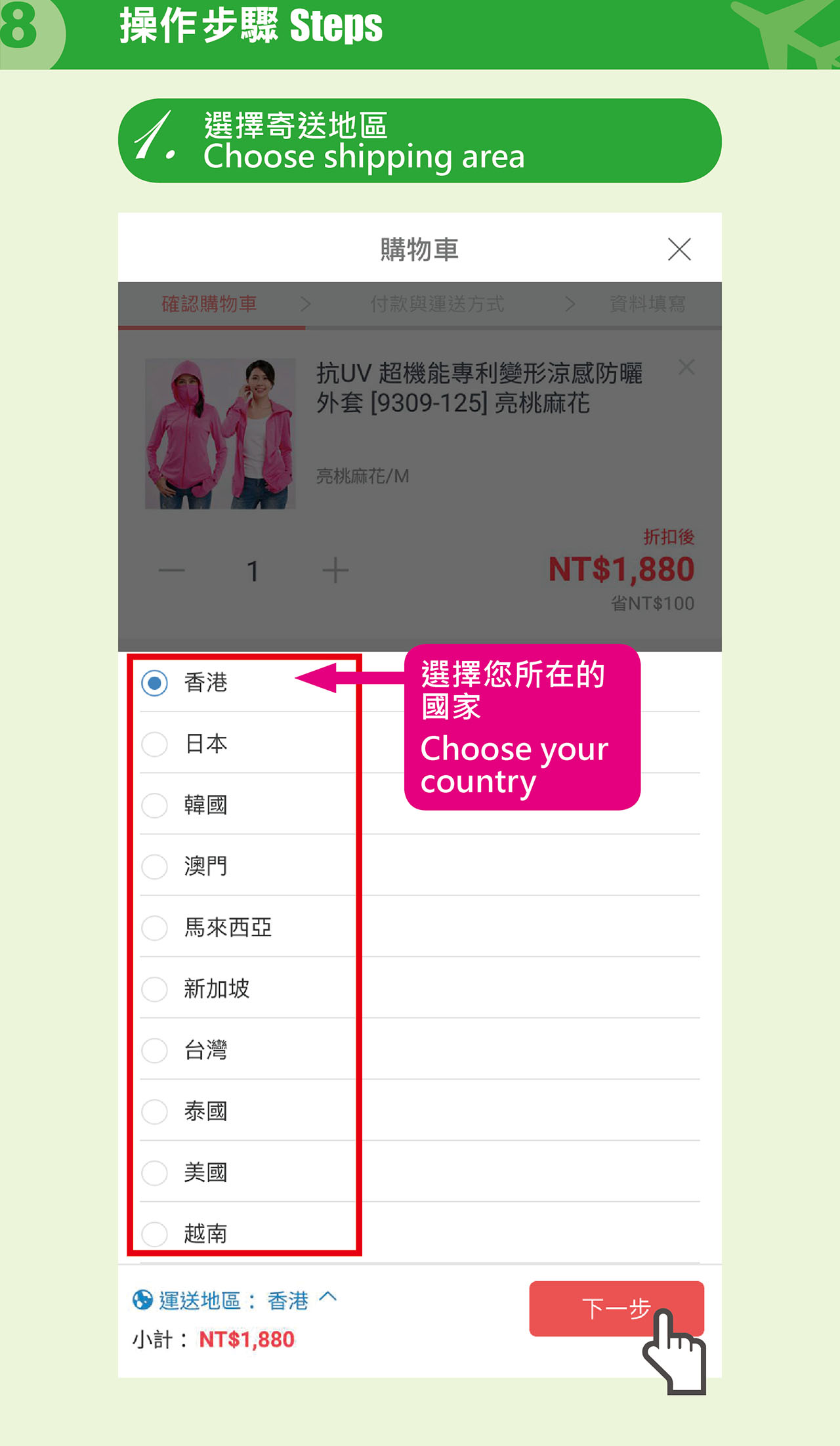Select 日本 as shipping country

[155, 744]
